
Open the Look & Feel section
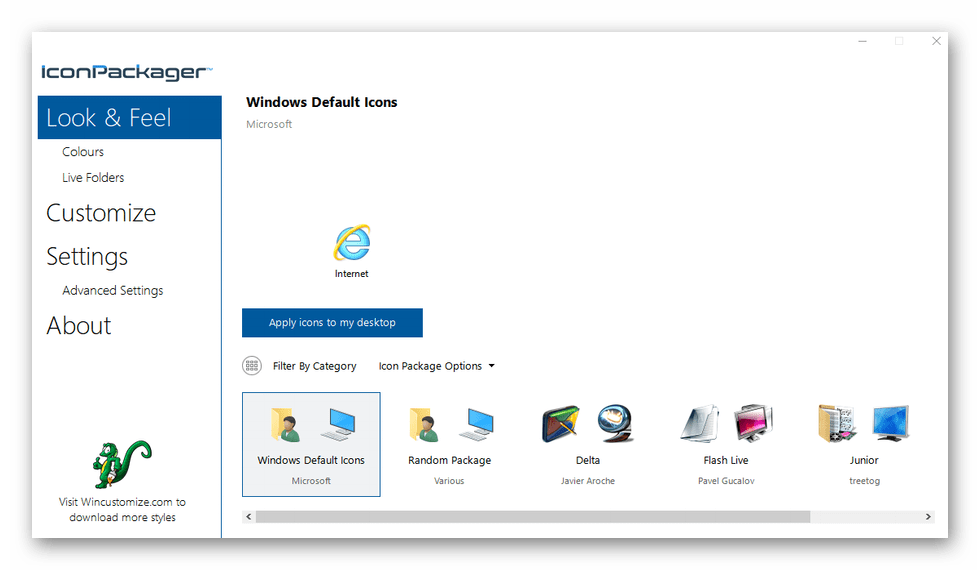point(129,118)
